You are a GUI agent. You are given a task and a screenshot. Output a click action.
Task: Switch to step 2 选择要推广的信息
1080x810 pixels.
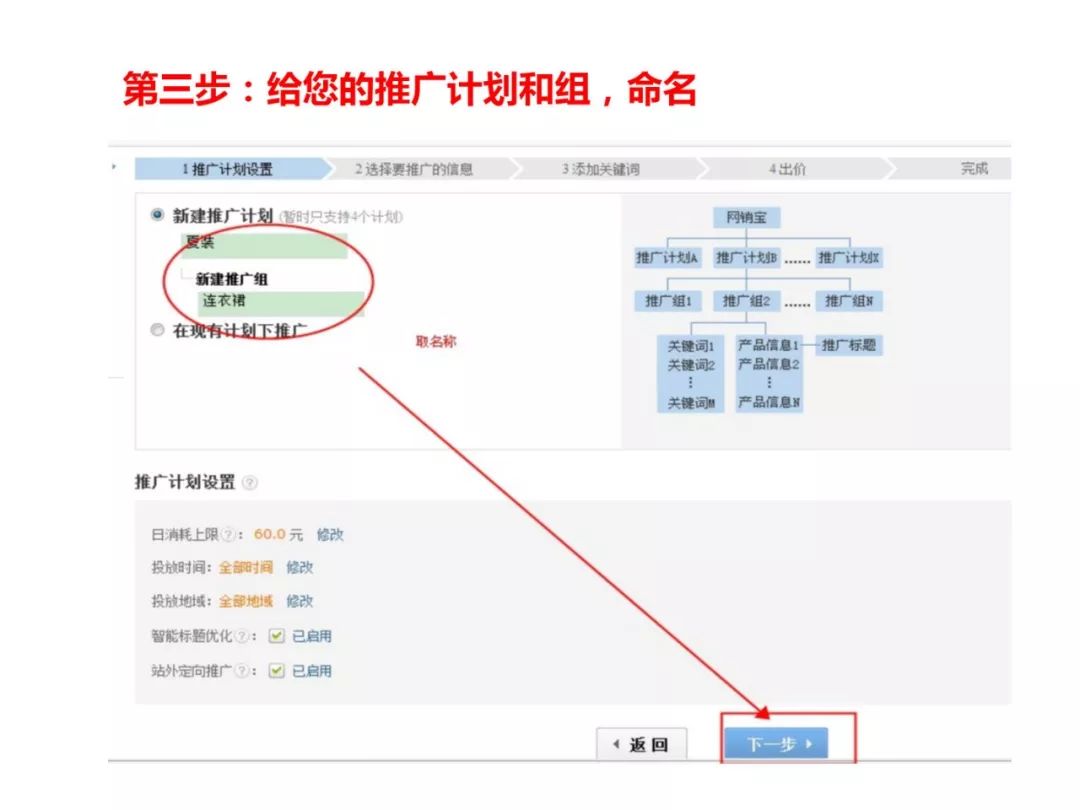[x=418, y=168]
